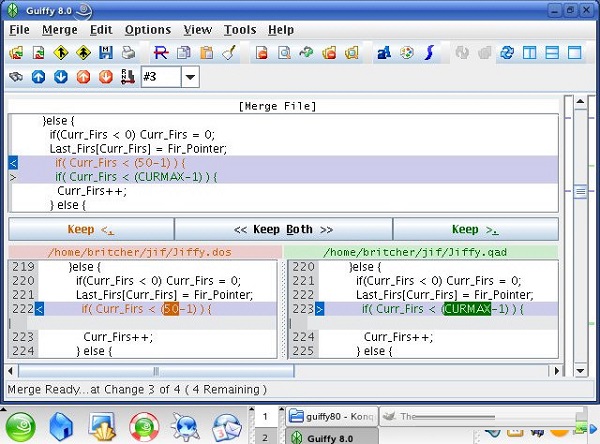This screenshot has height=444, width=600.
Task: Click the home folder taskbar icon
Action: pyautogui.click(x=61, y=426)
